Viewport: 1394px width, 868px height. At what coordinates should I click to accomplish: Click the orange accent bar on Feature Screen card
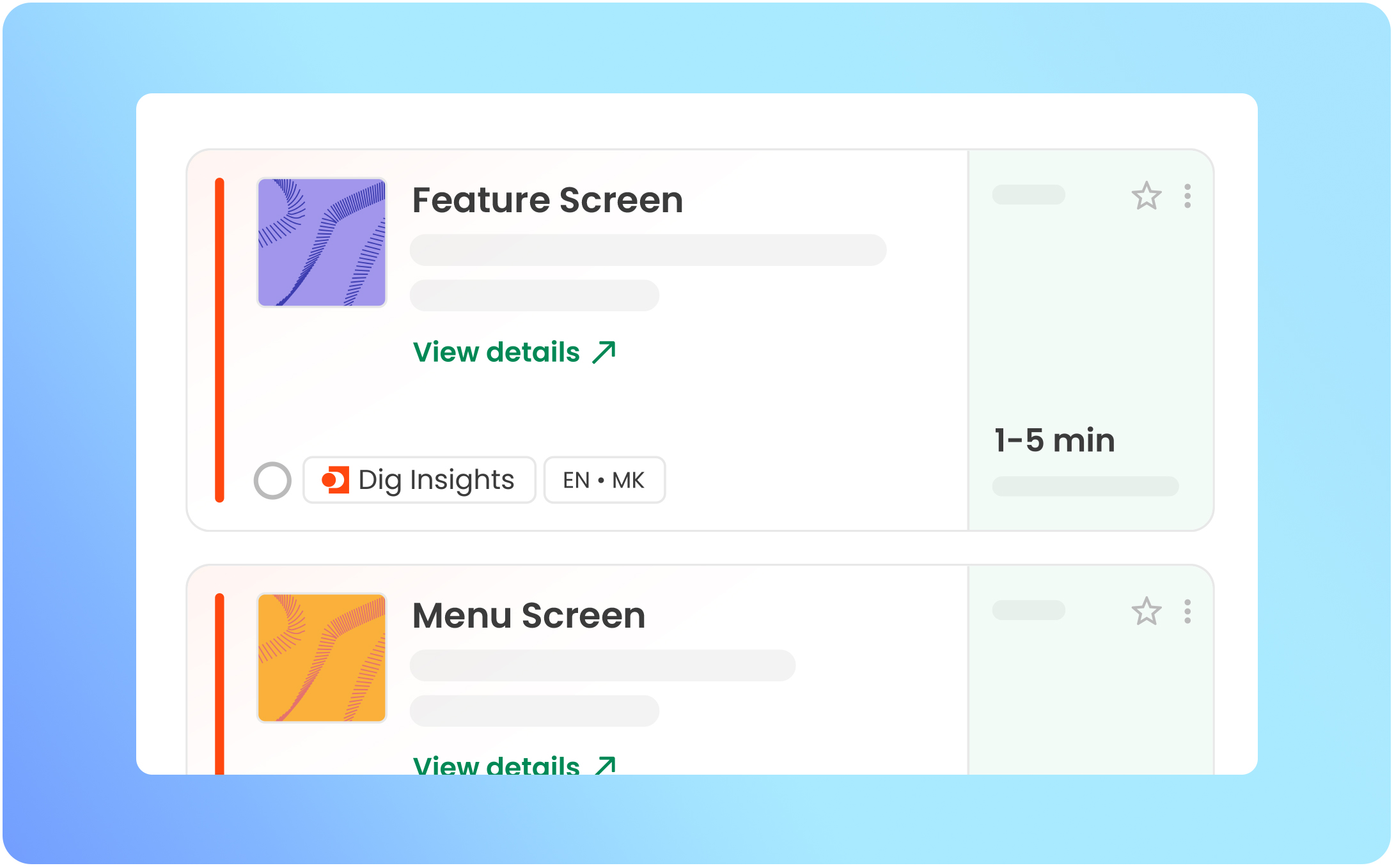point(220,339)
